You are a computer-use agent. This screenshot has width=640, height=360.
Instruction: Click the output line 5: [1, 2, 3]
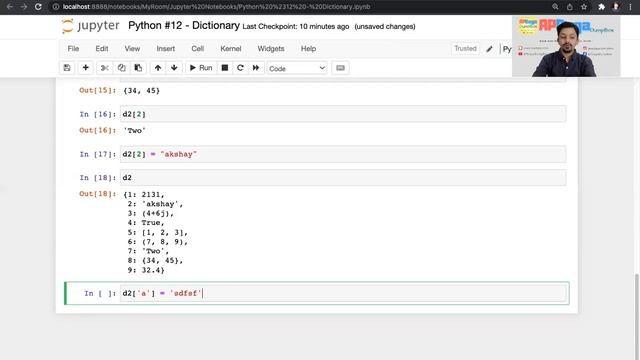click(x=158, y=232)
